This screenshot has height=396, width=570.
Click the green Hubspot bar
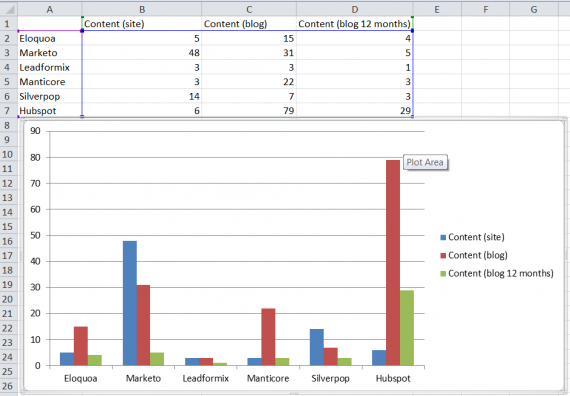click(407, 328)
